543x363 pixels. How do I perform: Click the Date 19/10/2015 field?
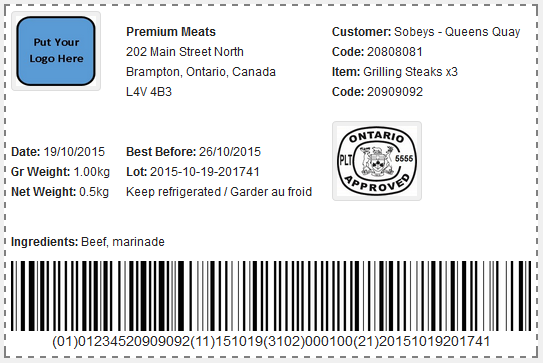[x=58, y=152]
